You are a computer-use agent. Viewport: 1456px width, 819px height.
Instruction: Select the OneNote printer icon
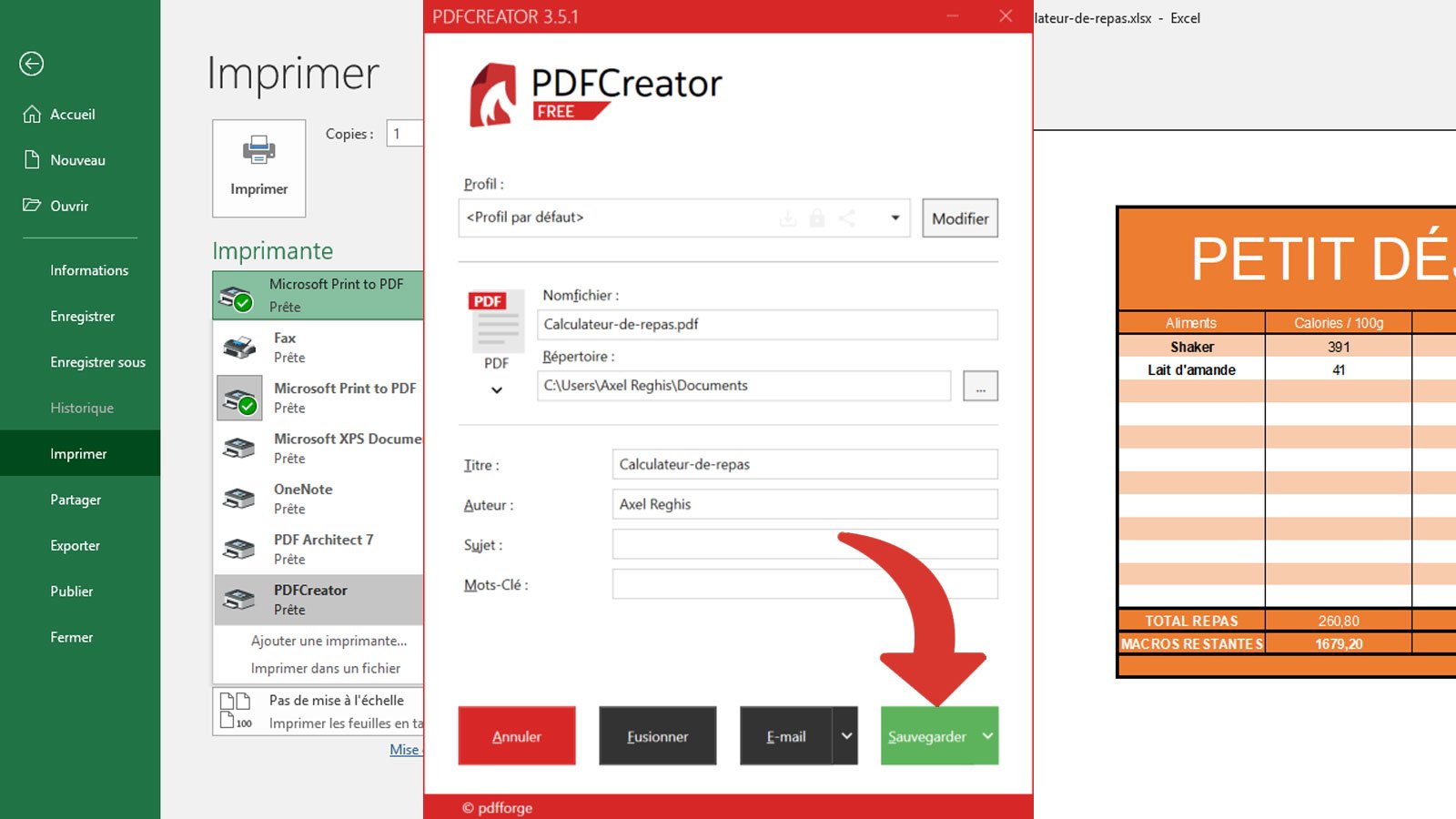pos(239,499)
